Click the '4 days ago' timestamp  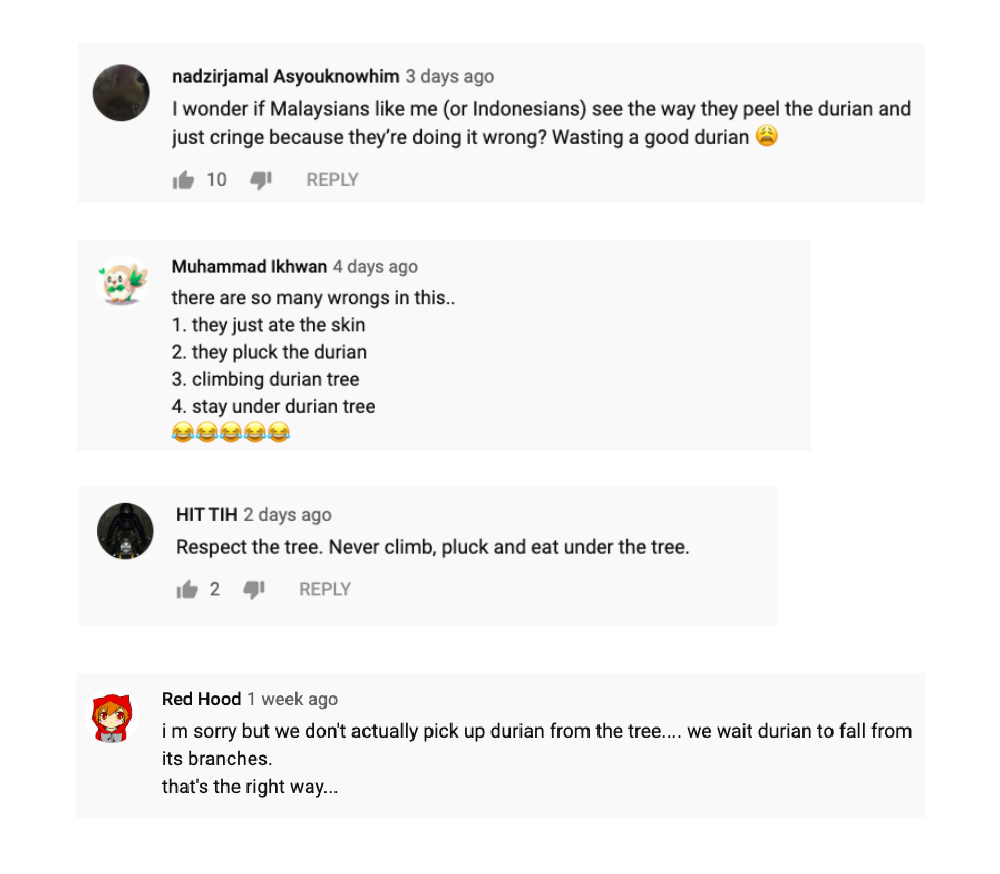coord(375,267)
